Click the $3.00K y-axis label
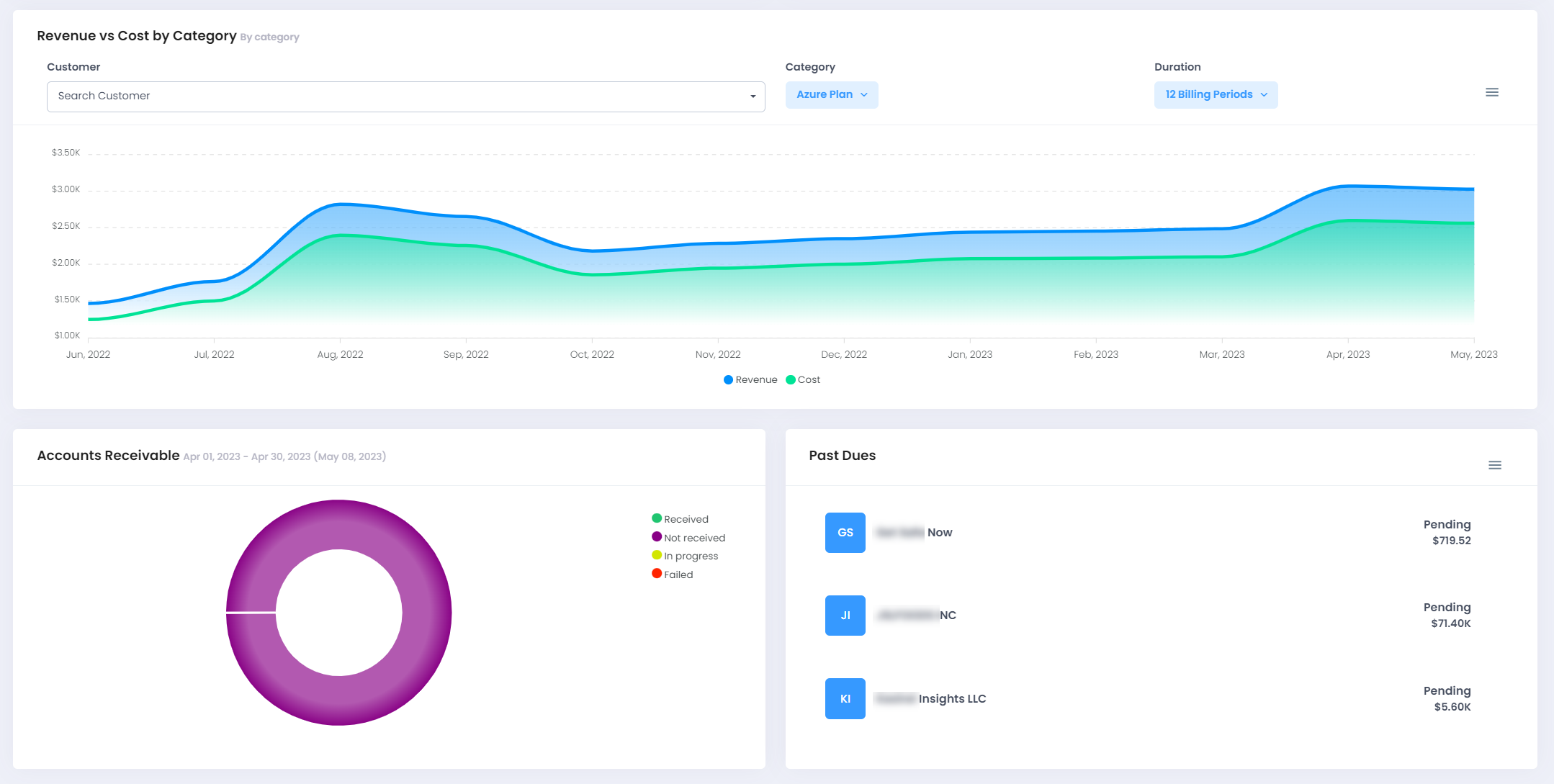This screenshot has width=1554, height=784. click(66, 189)
